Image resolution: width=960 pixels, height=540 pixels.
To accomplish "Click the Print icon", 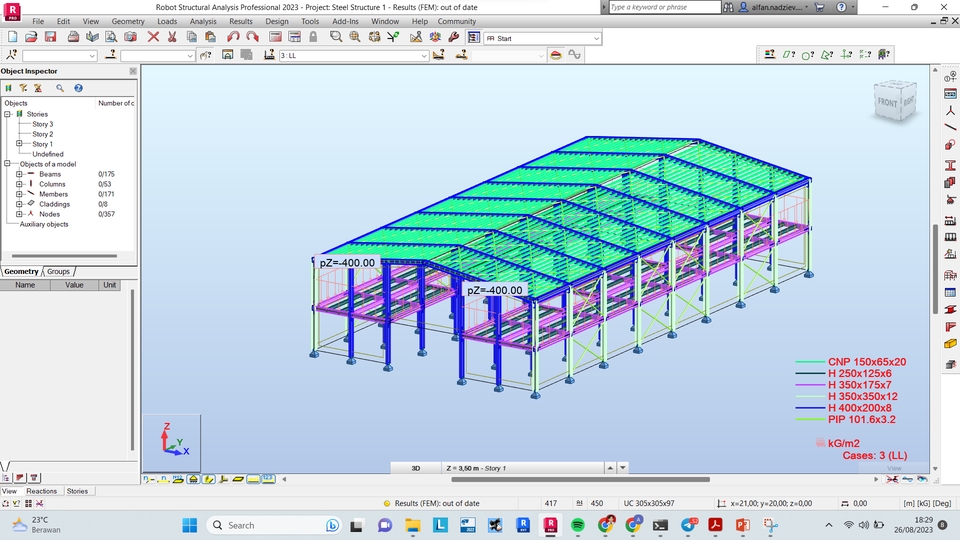I will click(73, 37).
